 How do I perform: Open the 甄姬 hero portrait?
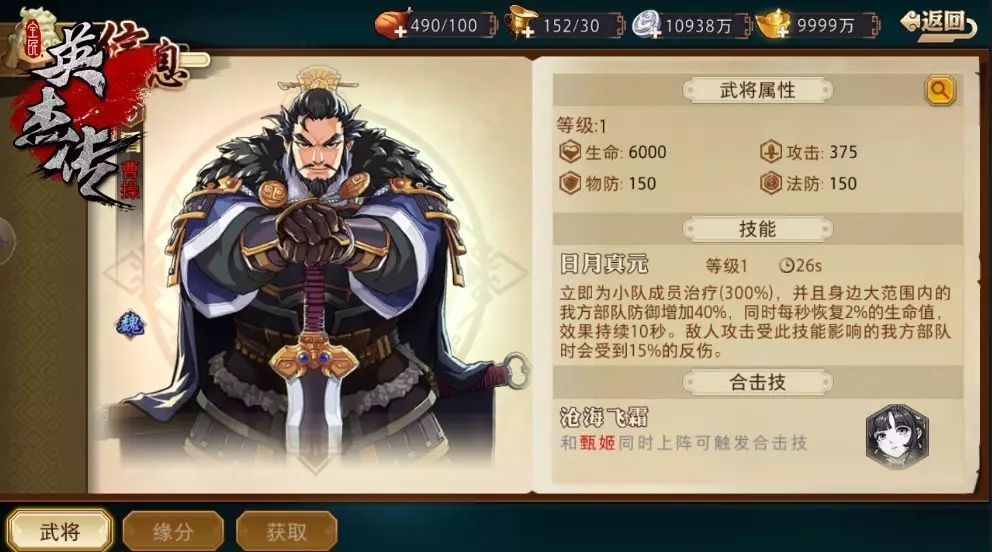pyautogui.click(x=897, y=435)
